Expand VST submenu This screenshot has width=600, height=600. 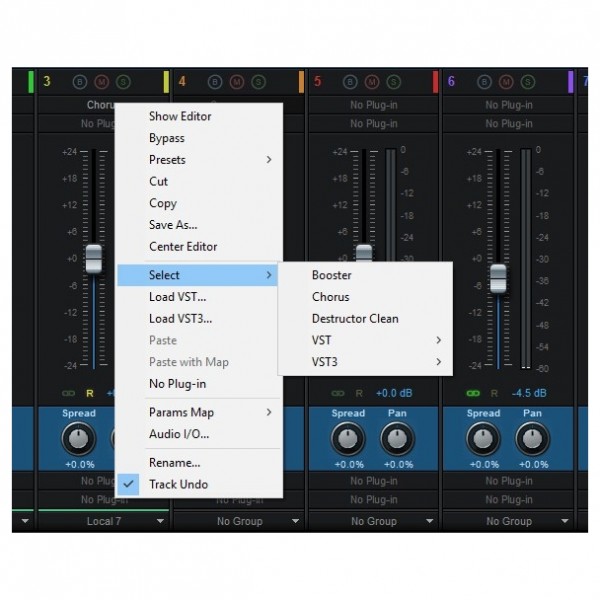click(x=365, y=340)
